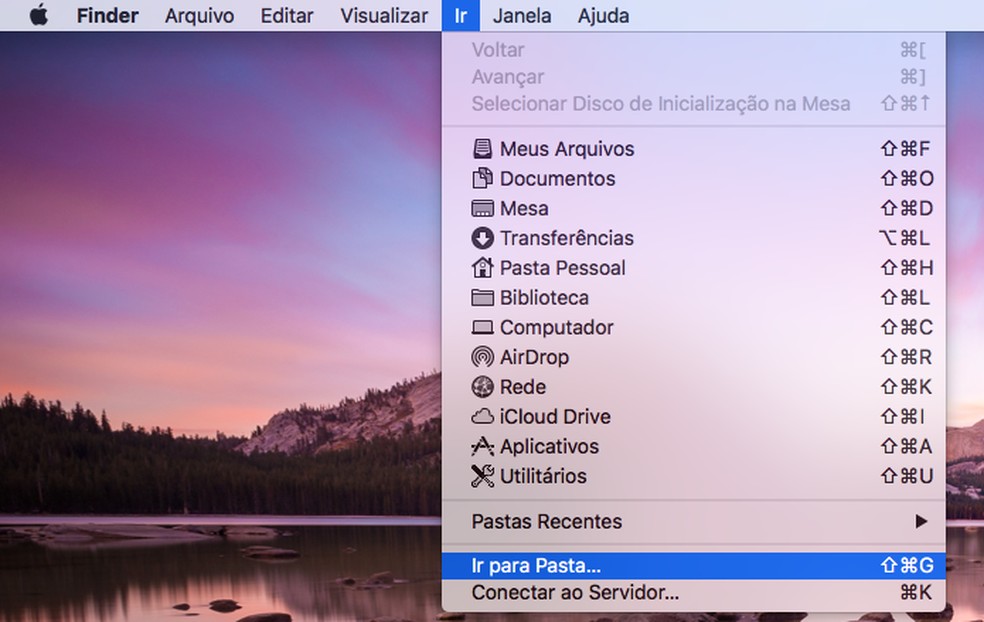Screen dimensions: 984x622
Task: Click the Rede globe icon
Action: pos(482,387)
